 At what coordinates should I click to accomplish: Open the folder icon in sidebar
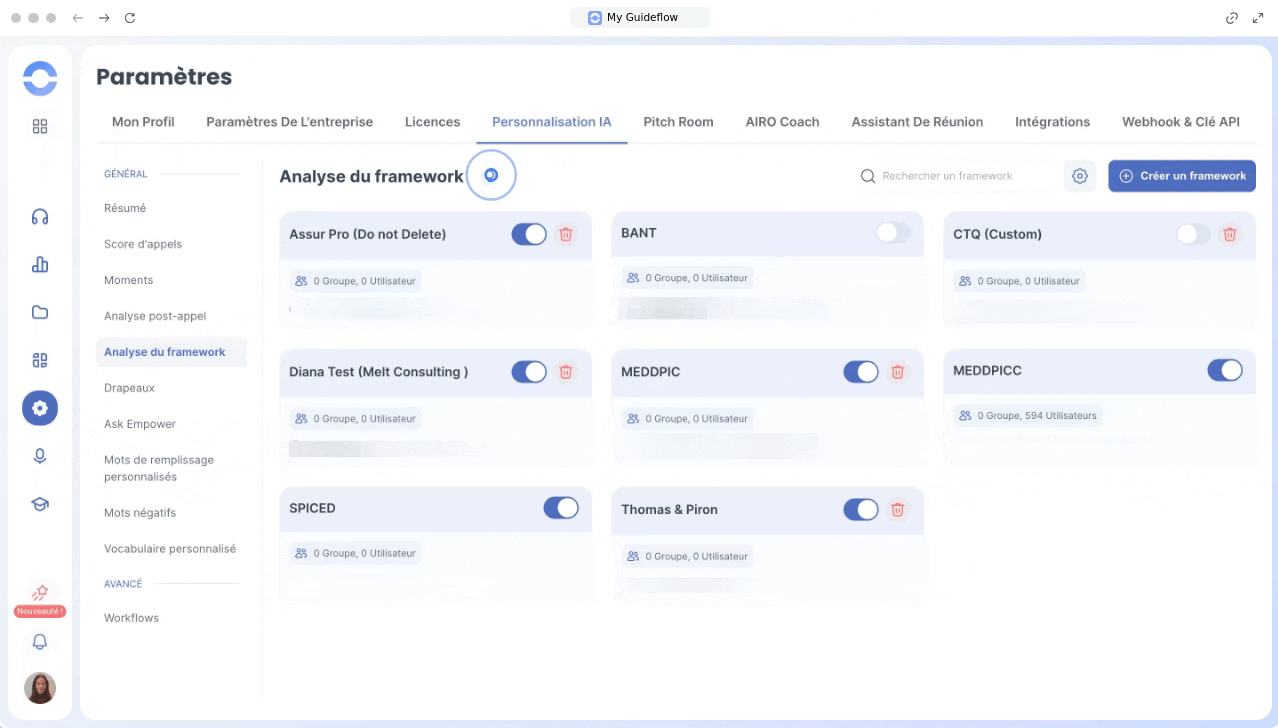(x=40, y=312)
